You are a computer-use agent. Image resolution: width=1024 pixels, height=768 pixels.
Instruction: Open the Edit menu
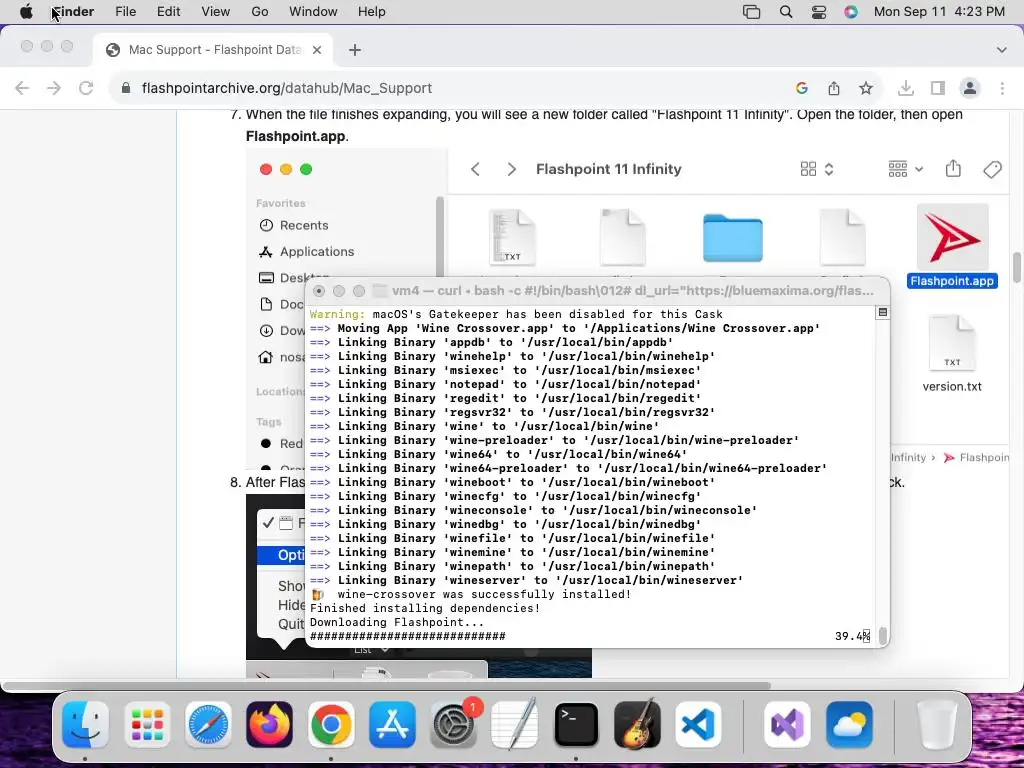[x=168, y=12]
